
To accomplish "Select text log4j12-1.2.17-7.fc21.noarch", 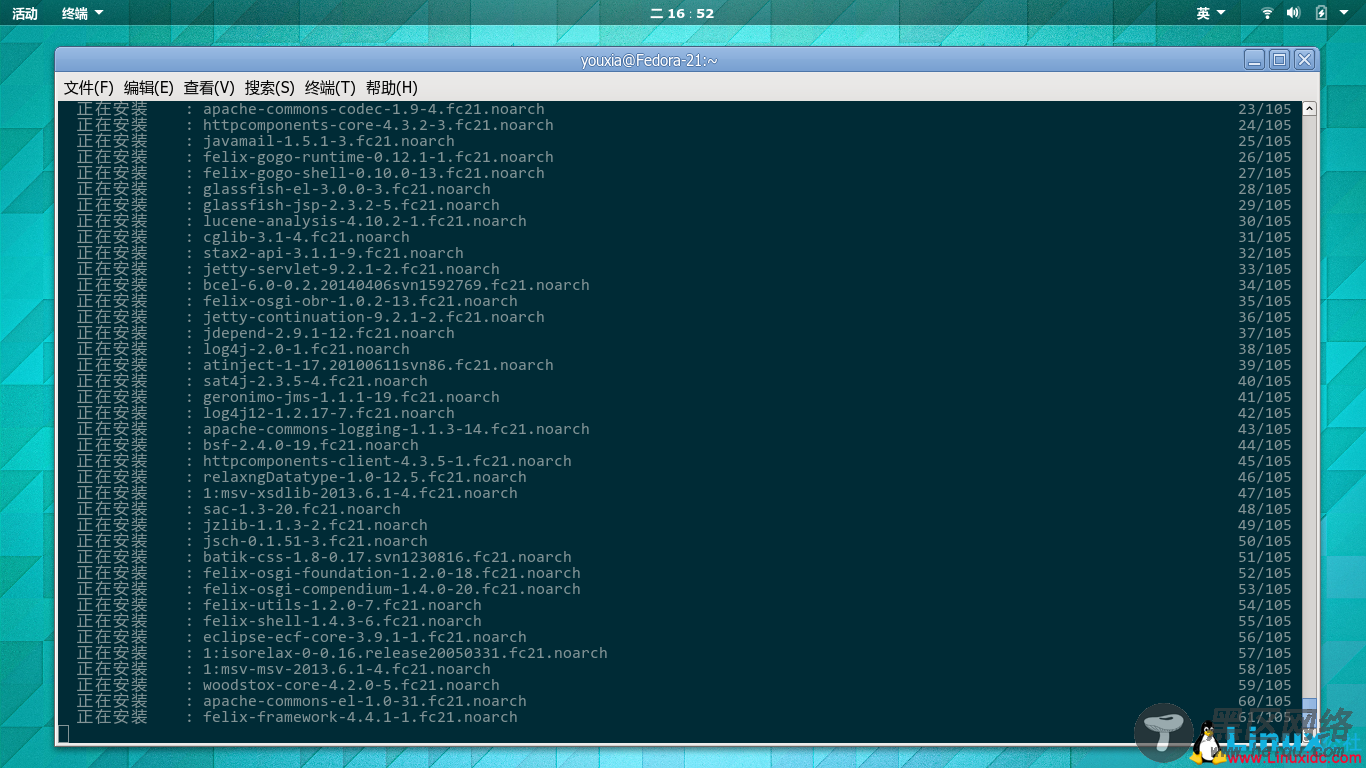I will [329, 413].
